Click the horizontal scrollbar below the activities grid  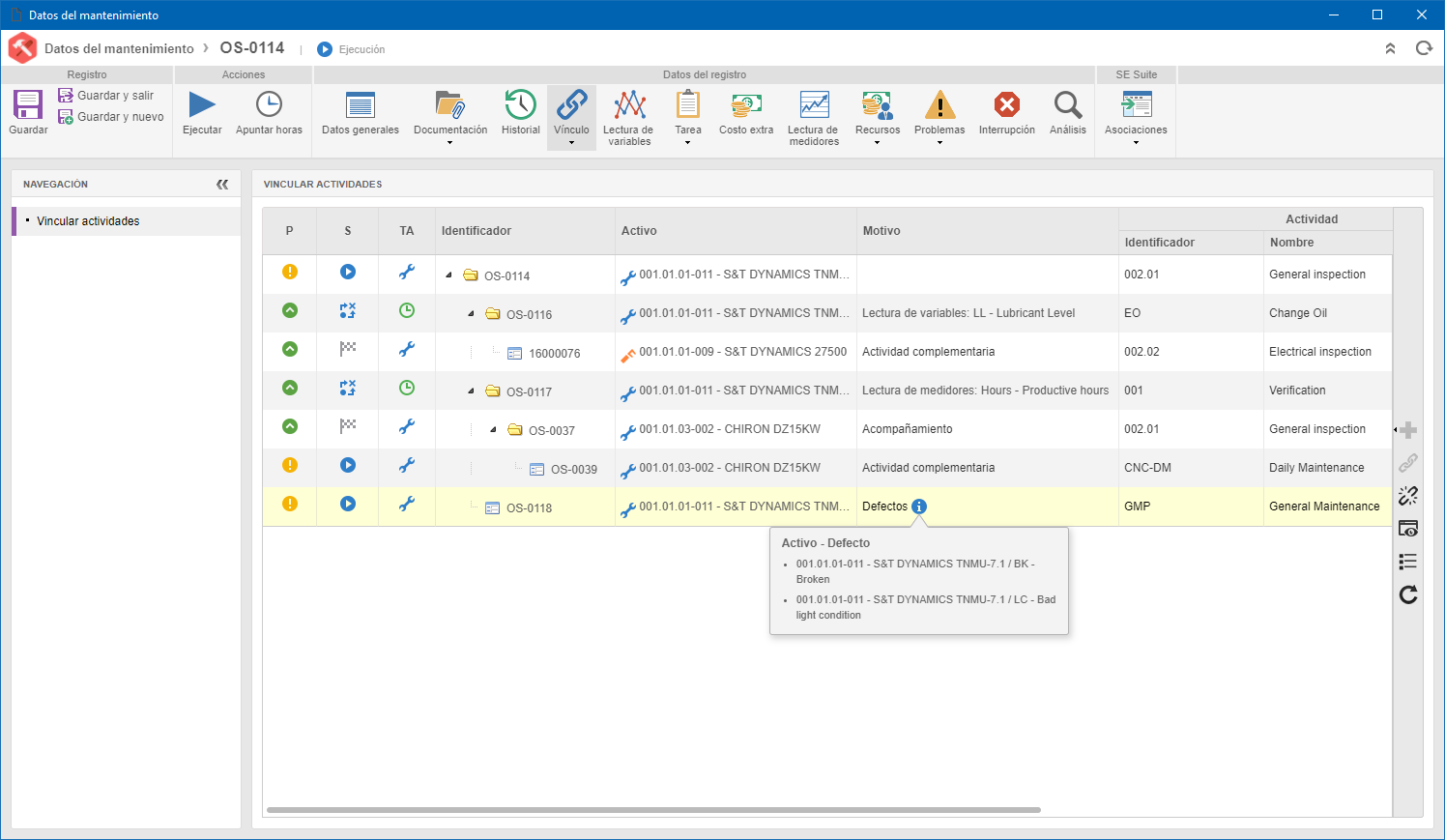click(653, 810)
